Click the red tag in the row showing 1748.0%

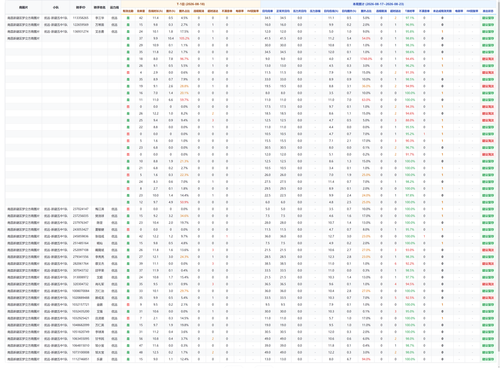488,59
